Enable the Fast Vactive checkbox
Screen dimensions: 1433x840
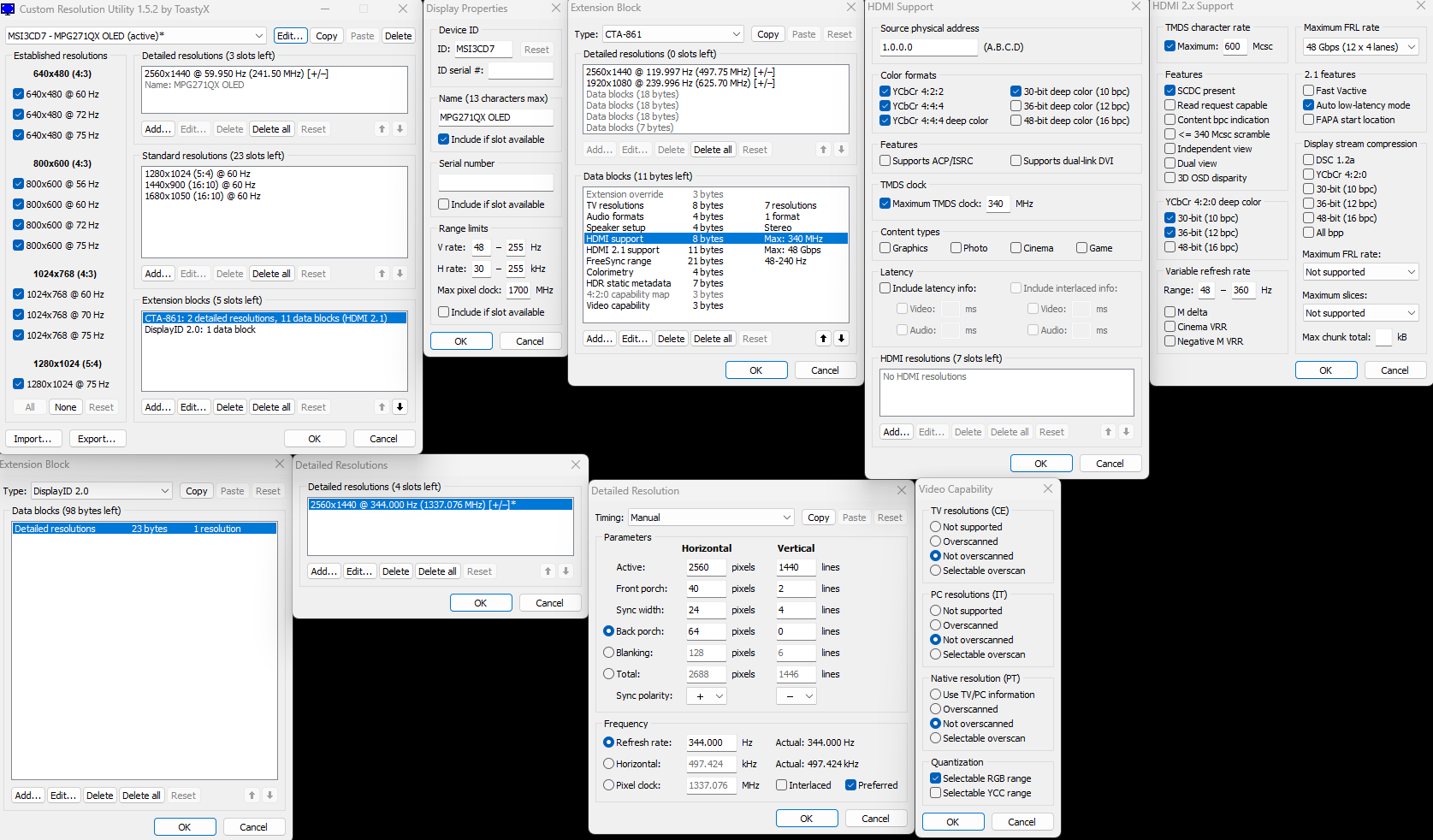click(x=1309, y=91)
